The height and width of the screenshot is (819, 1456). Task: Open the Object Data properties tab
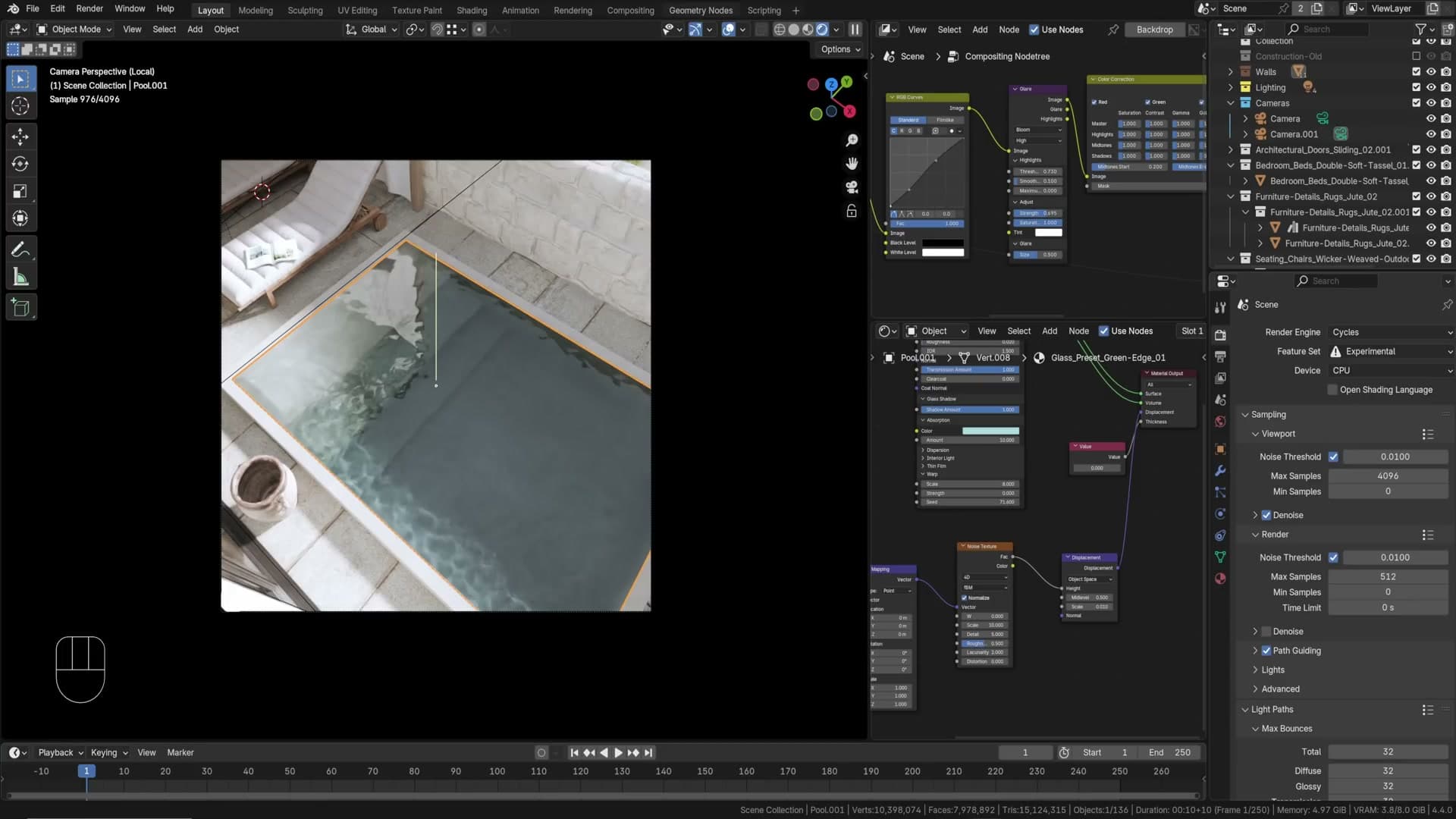pos(1220,557)
